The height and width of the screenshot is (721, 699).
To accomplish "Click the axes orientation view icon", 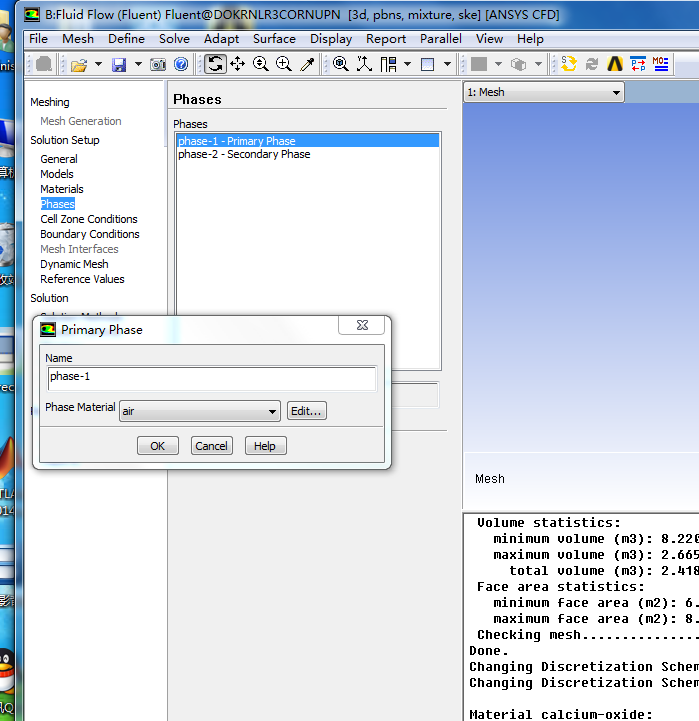I will 364,64.
